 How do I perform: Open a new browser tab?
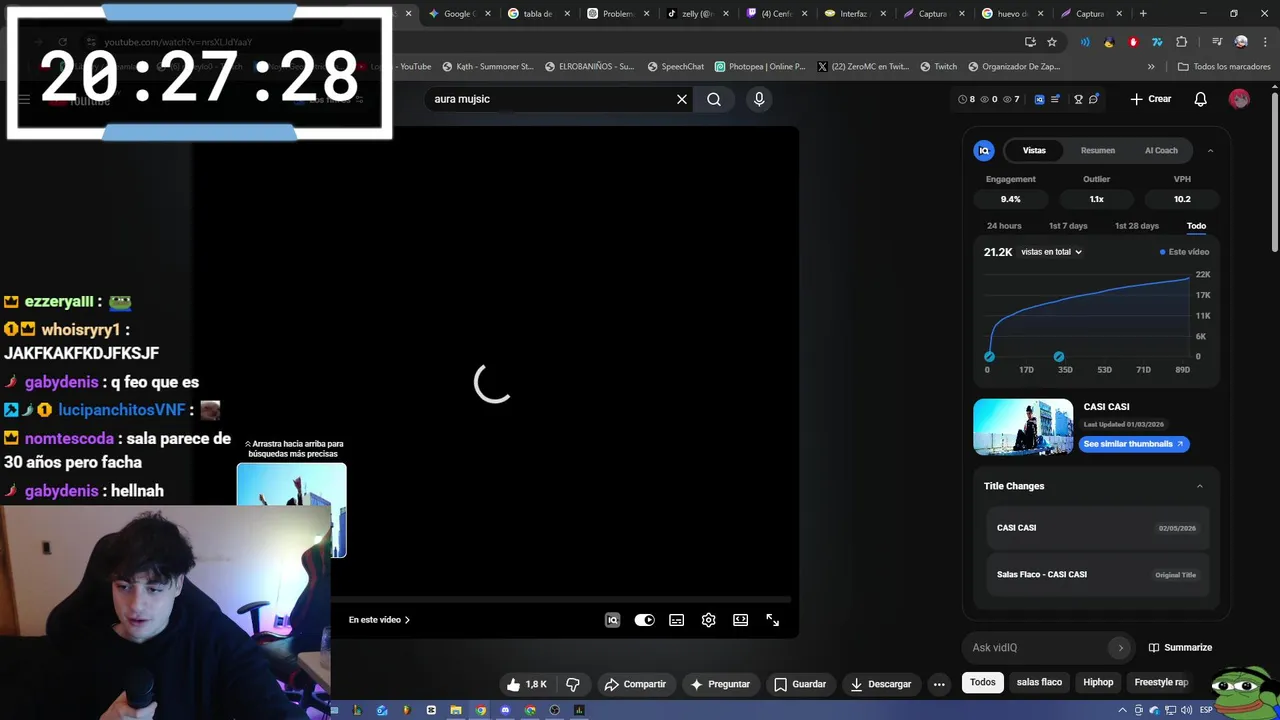[1143, 14]
